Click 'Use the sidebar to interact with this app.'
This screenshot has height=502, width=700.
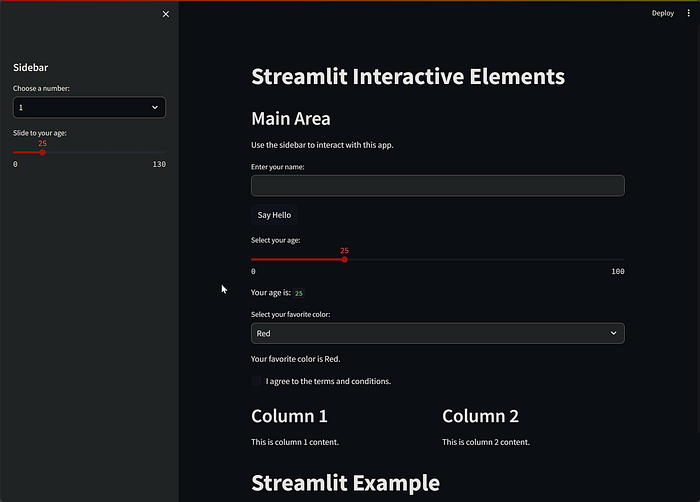322,145
